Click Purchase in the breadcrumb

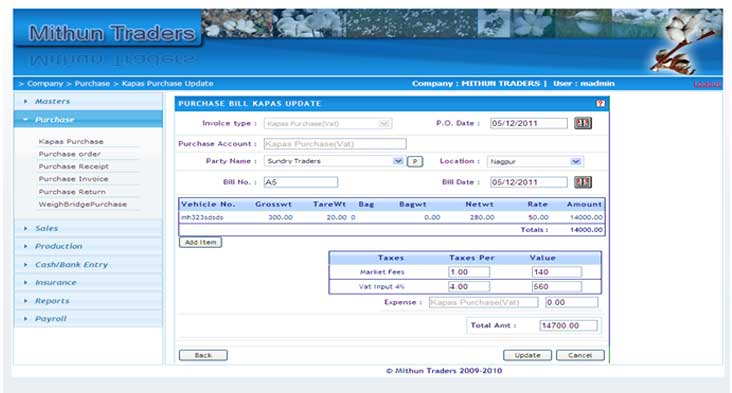[x=92, y=84]
